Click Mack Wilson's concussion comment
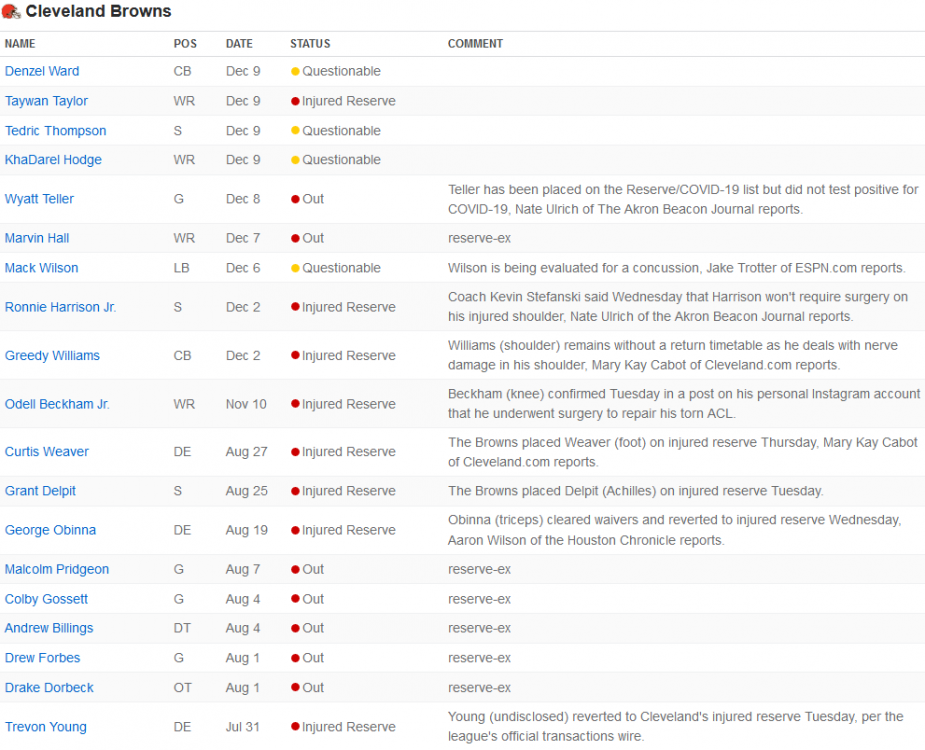Viewport: 925px width, 750px height. 677,268
